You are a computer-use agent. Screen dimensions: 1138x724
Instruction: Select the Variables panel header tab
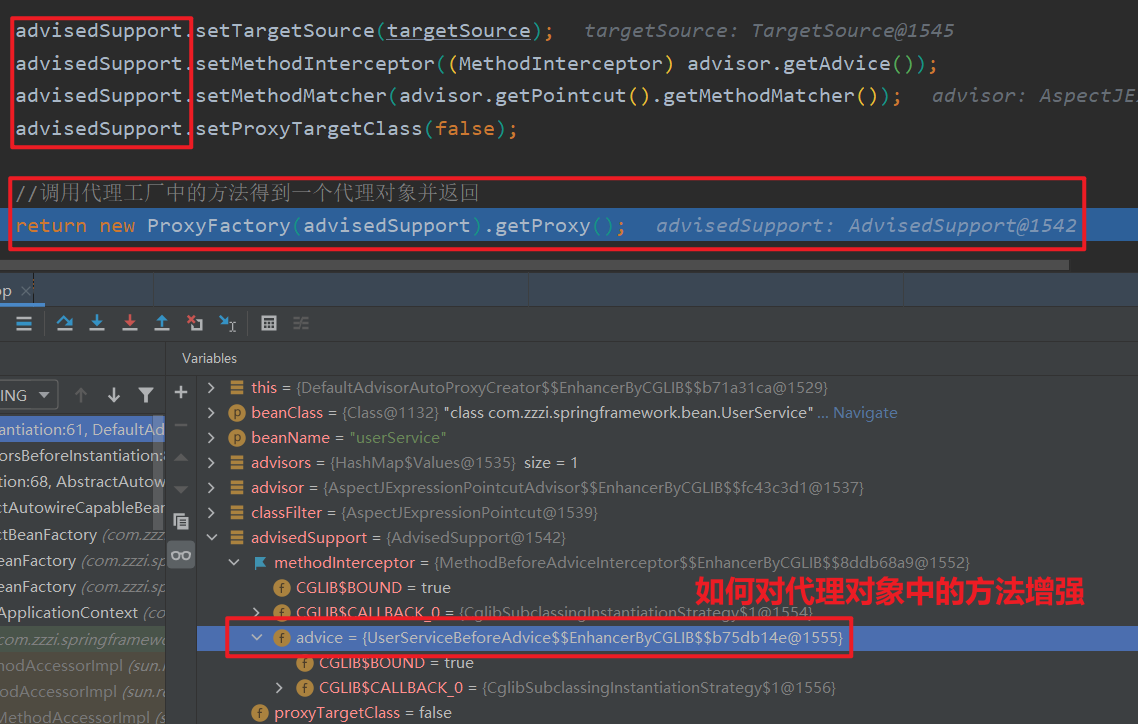coord(209,358)
